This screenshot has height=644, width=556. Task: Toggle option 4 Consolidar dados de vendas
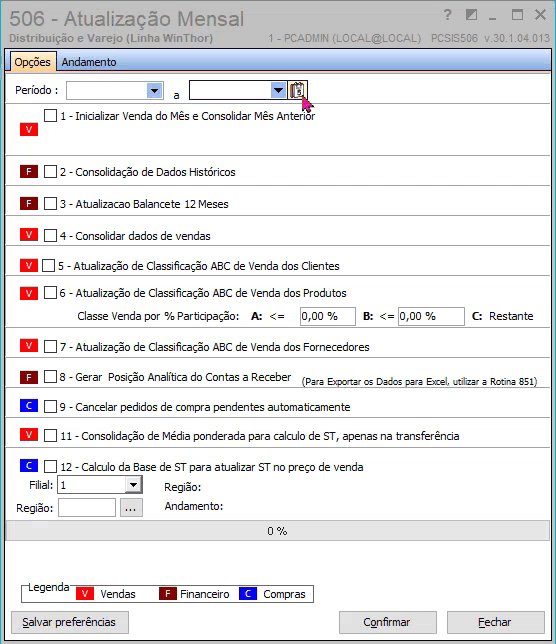point(51,236)
